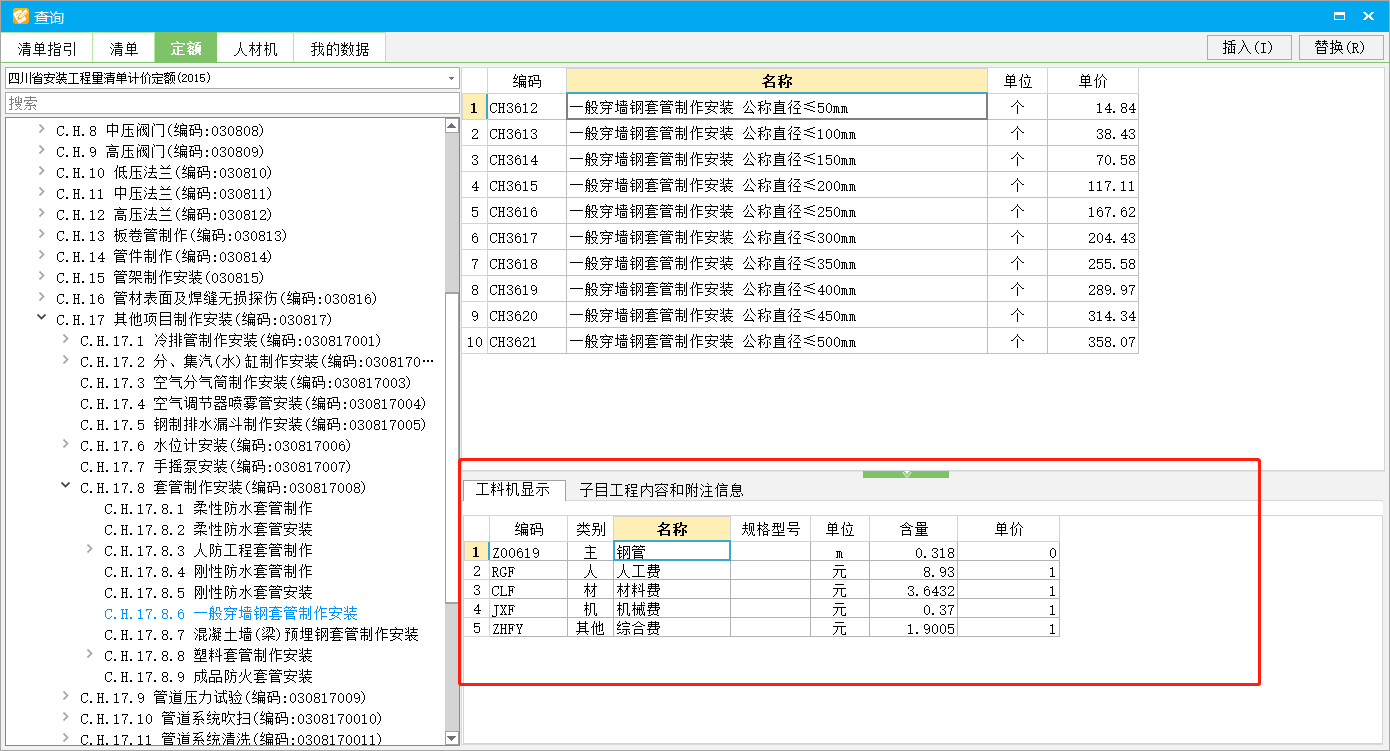This screenshot has height=751, width=1390.
Task: Expand C.H.17.1 冷排管制作安装 node
Action: tap(66, 340)
